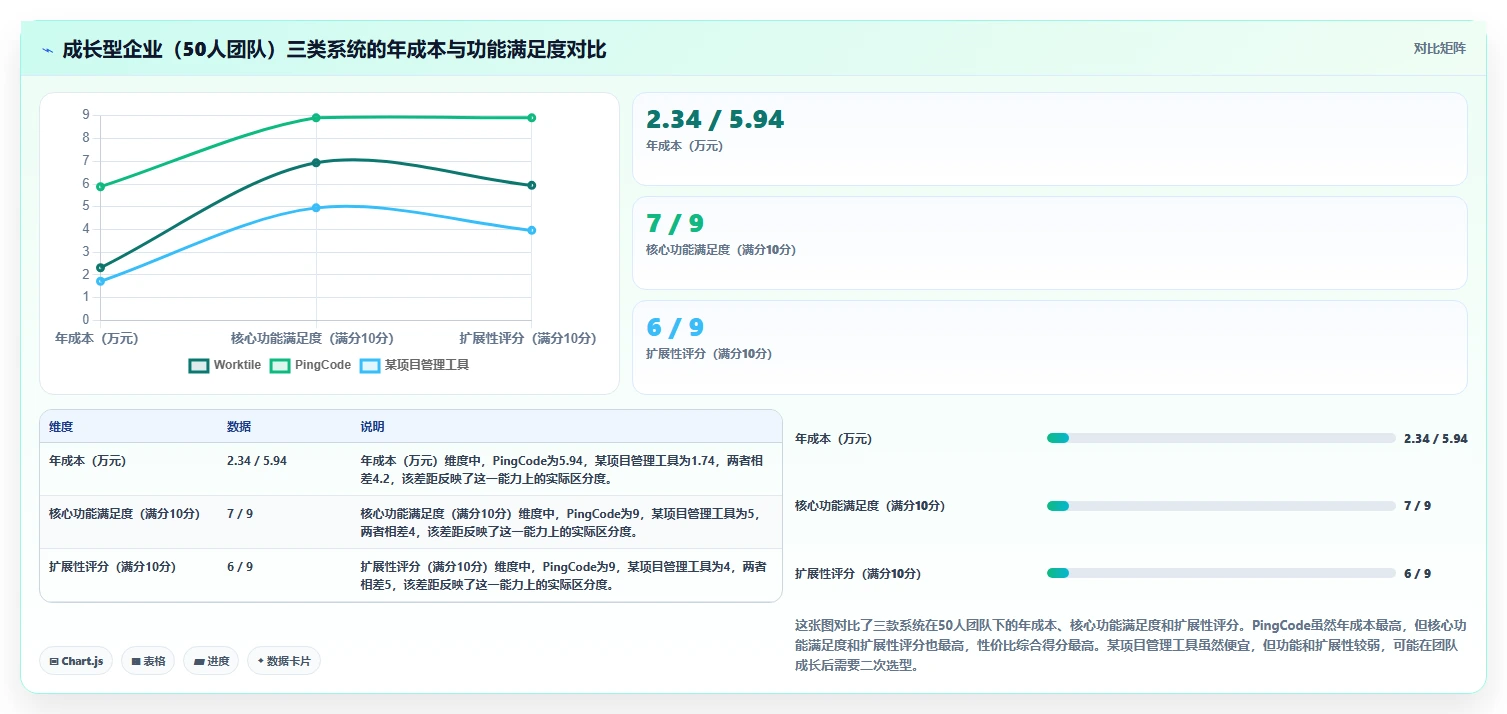Click the 表格 tag

pos(148,661)
